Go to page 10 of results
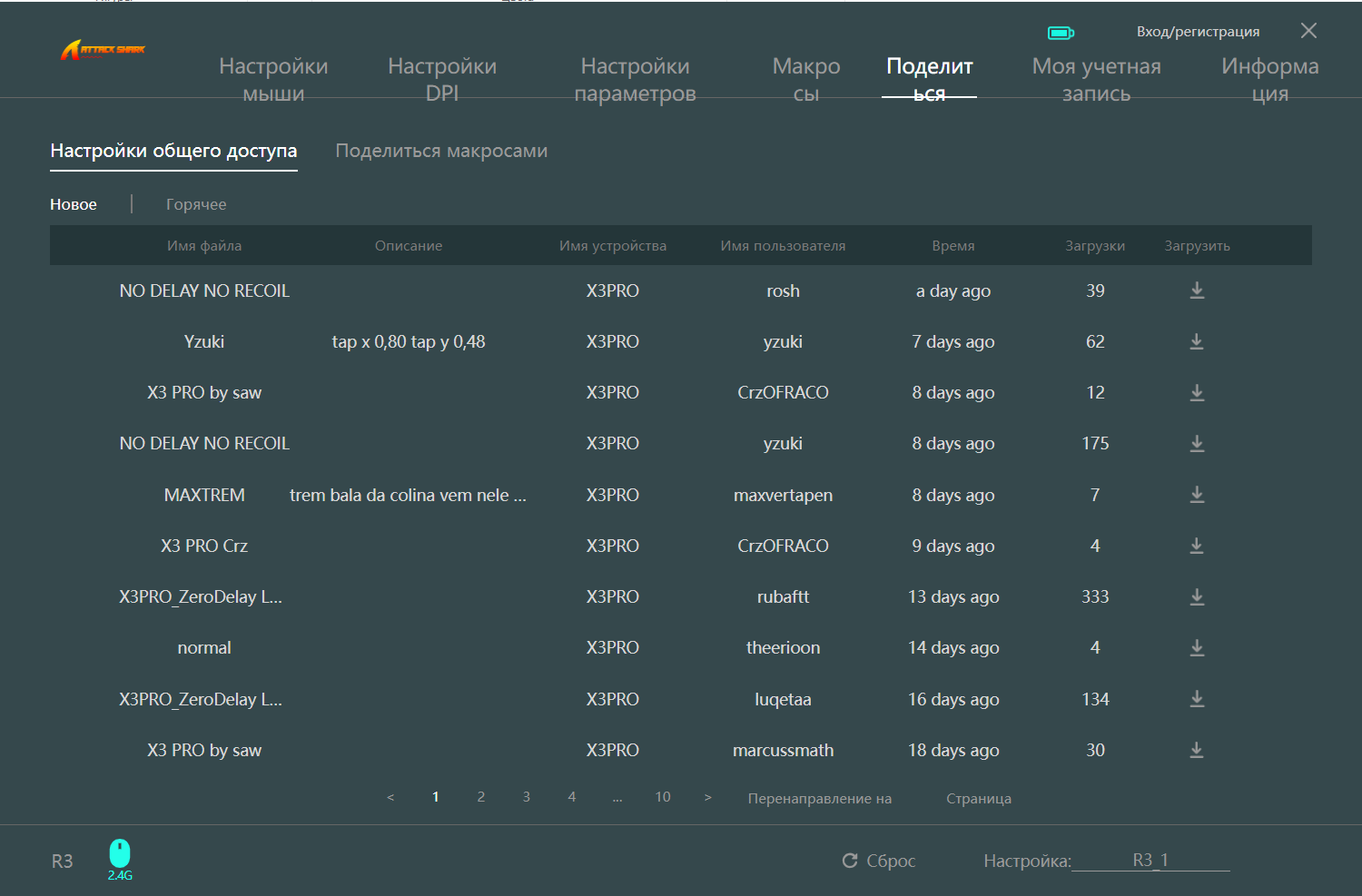The width and height of the screenshot is (1362, 896). 663,797
